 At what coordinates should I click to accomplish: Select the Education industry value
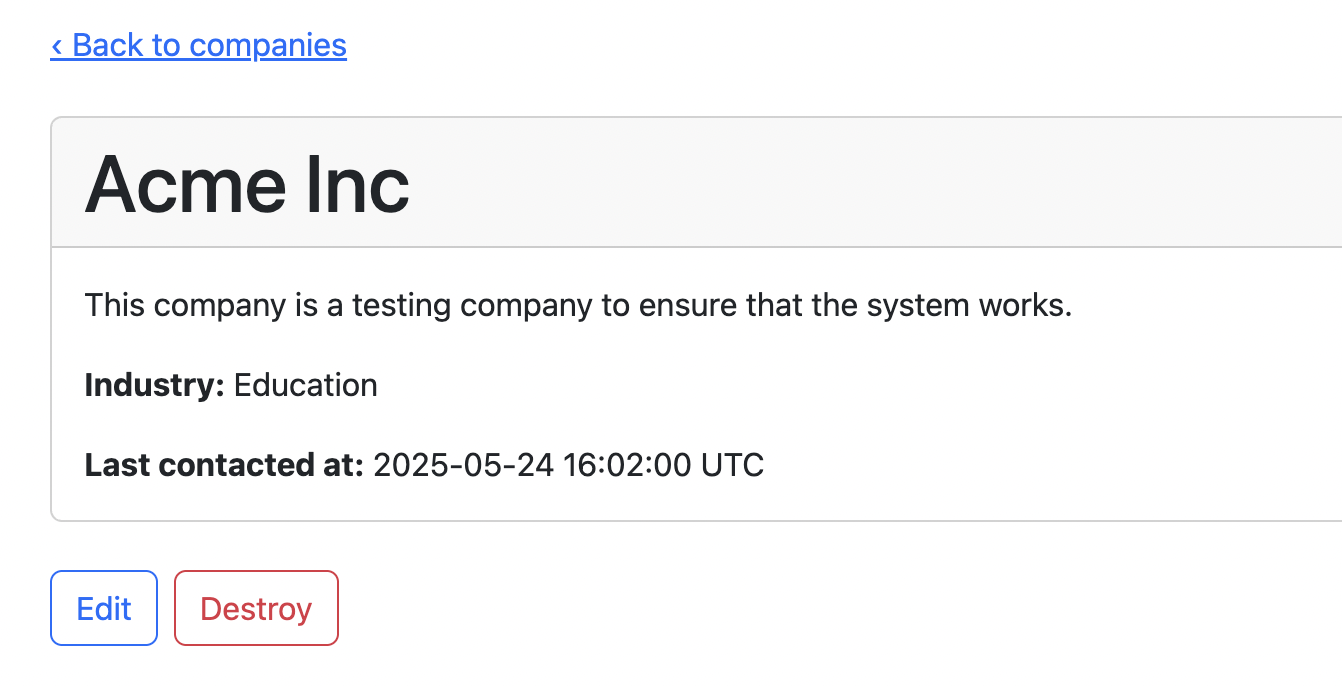(305, 385)
